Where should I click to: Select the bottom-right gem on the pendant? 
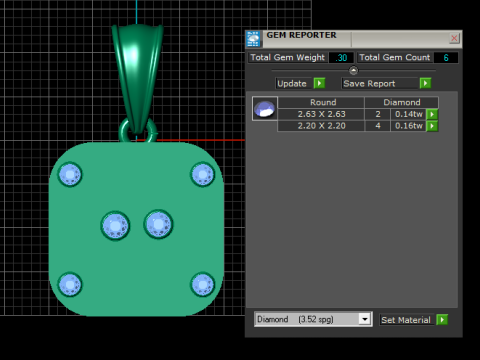(203, 285)
